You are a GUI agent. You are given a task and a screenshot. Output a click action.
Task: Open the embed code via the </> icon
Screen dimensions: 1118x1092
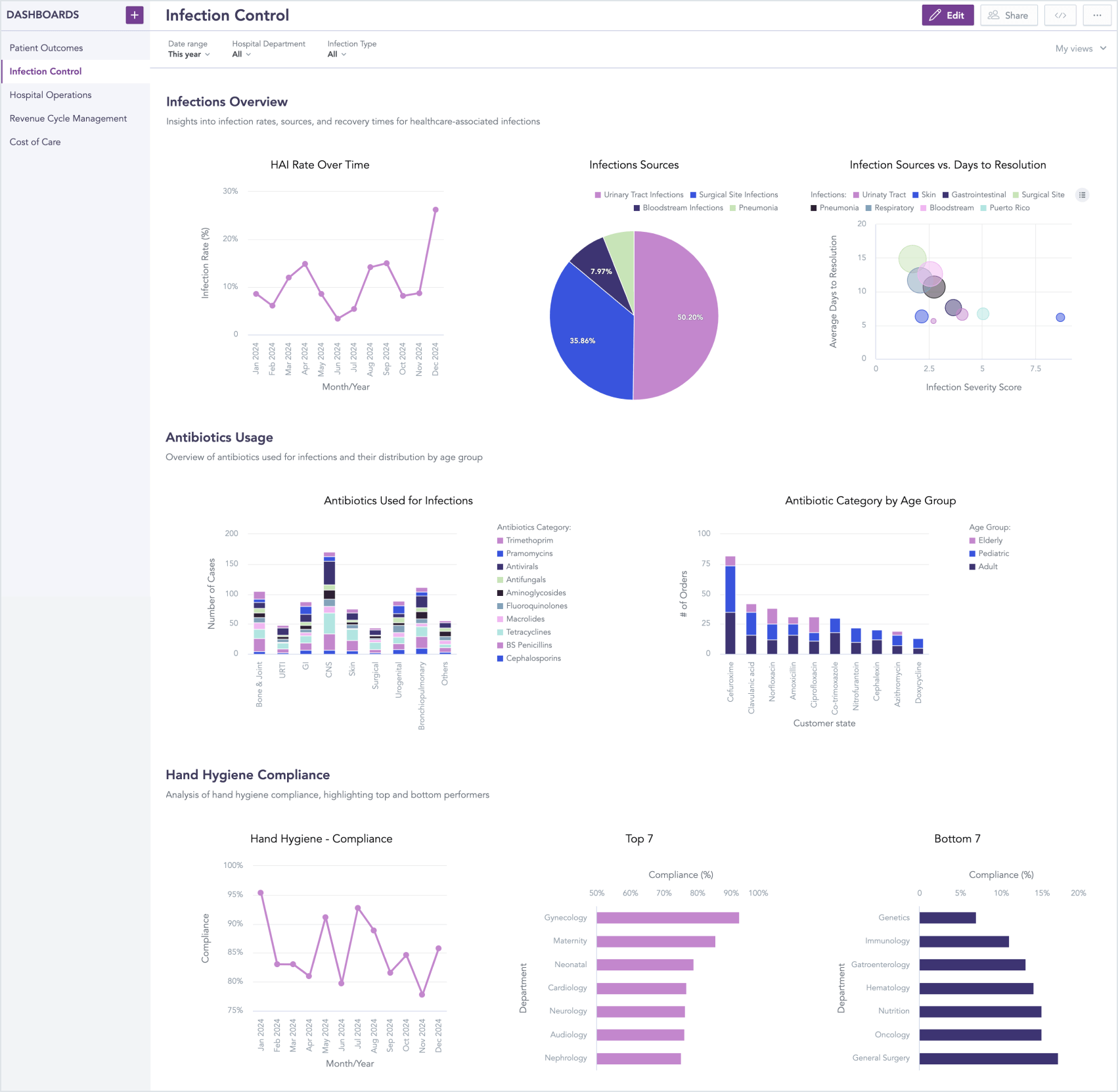point(1060,14)
